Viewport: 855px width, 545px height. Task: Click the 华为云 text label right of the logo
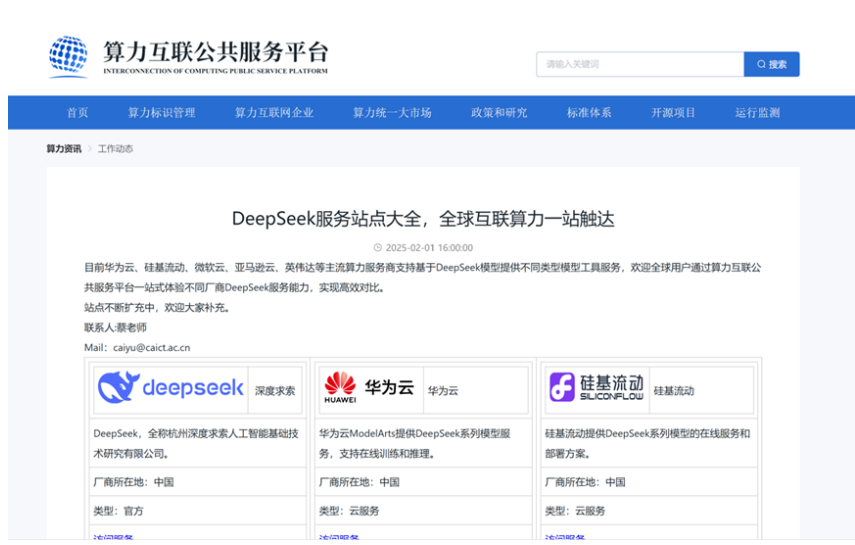point(443,391)
